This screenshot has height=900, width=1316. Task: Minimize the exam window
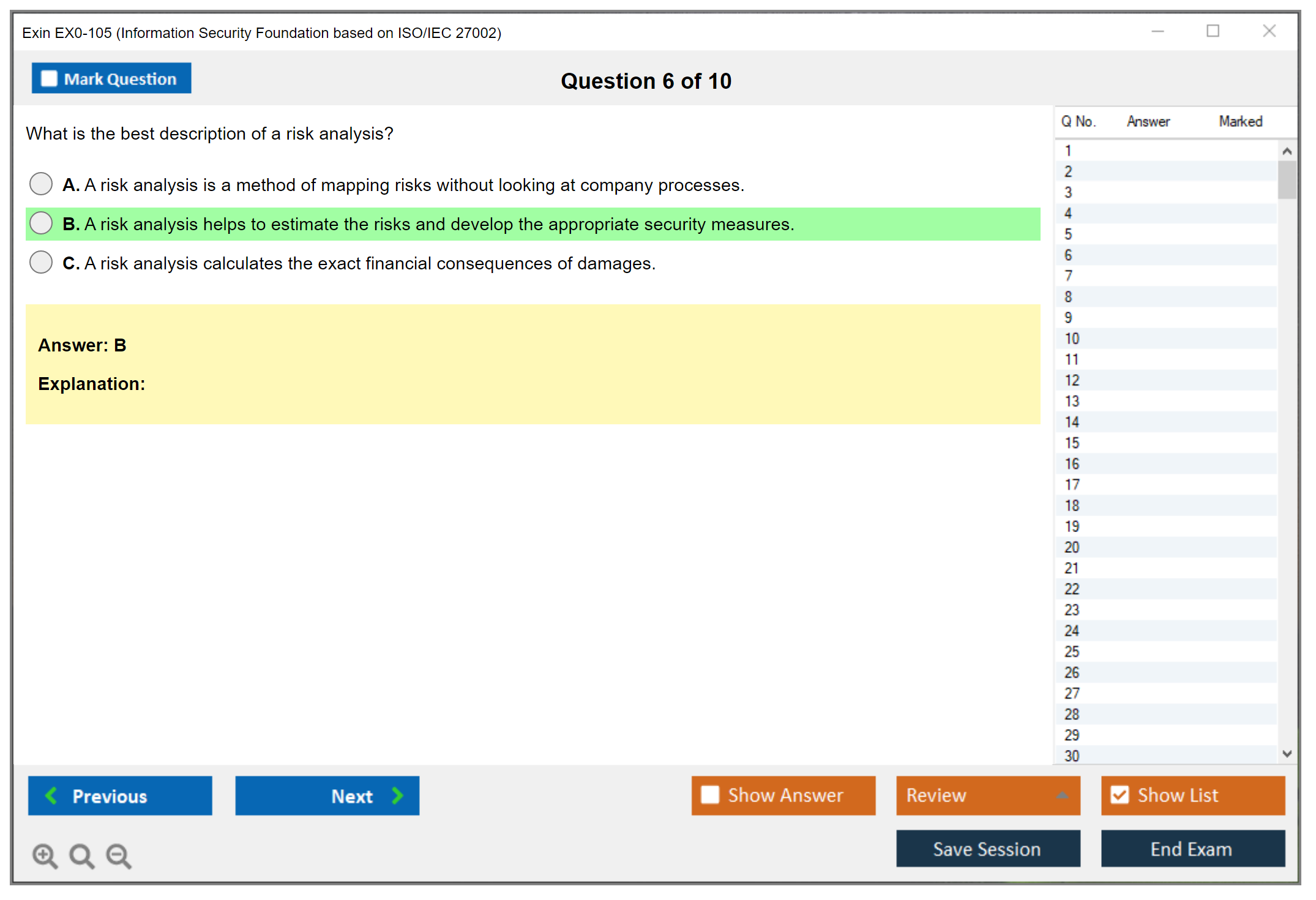1157,31
